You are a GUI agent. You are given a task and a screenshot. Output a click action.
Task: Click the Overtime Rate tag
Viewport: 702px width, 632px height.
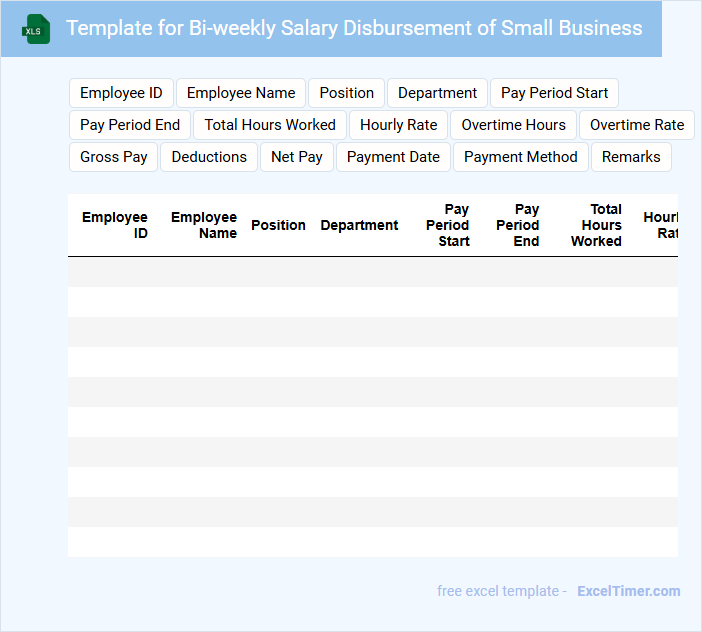point(636,125)
